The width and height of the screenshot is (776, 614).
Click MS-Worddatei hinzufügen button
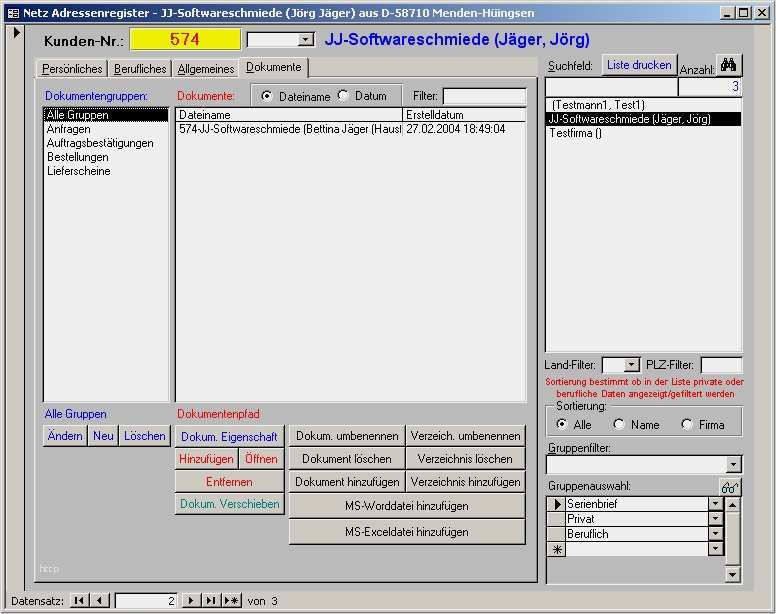pyautogui.click(x=407, y=506)
